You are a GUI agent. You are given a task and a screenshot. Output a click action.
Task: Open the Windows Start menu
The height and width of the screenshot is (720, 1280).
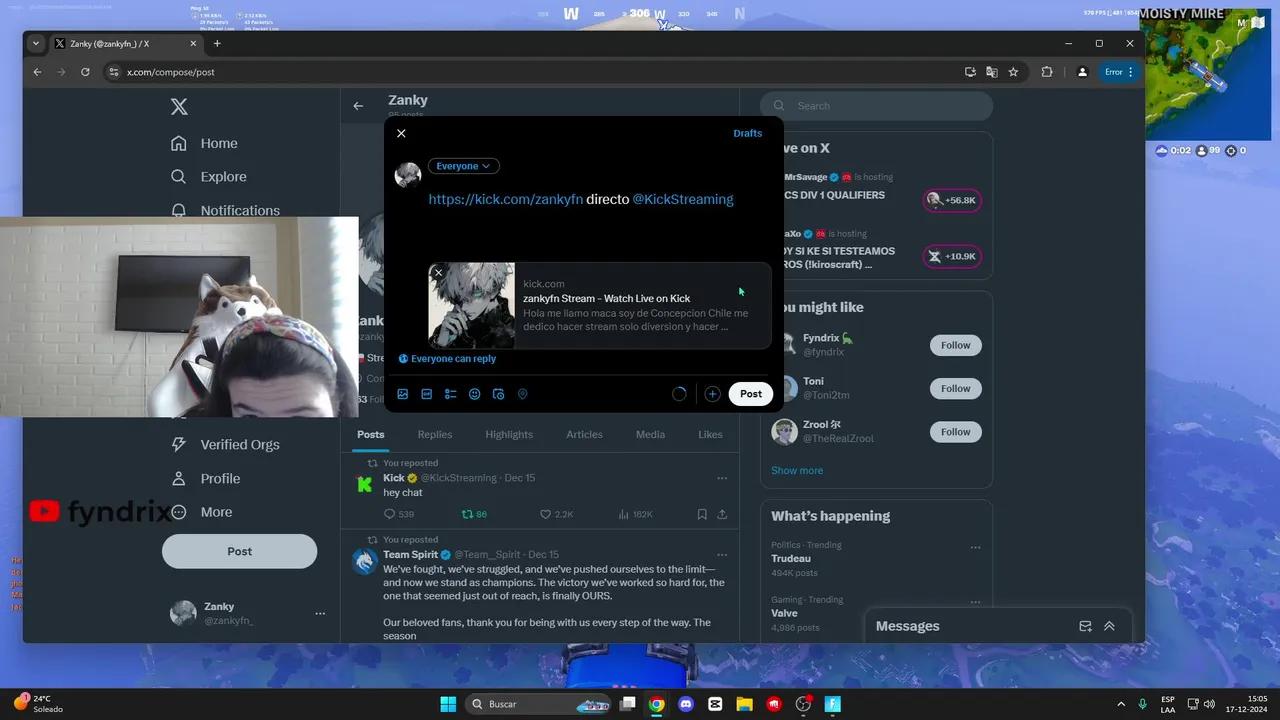pos(448,704)
